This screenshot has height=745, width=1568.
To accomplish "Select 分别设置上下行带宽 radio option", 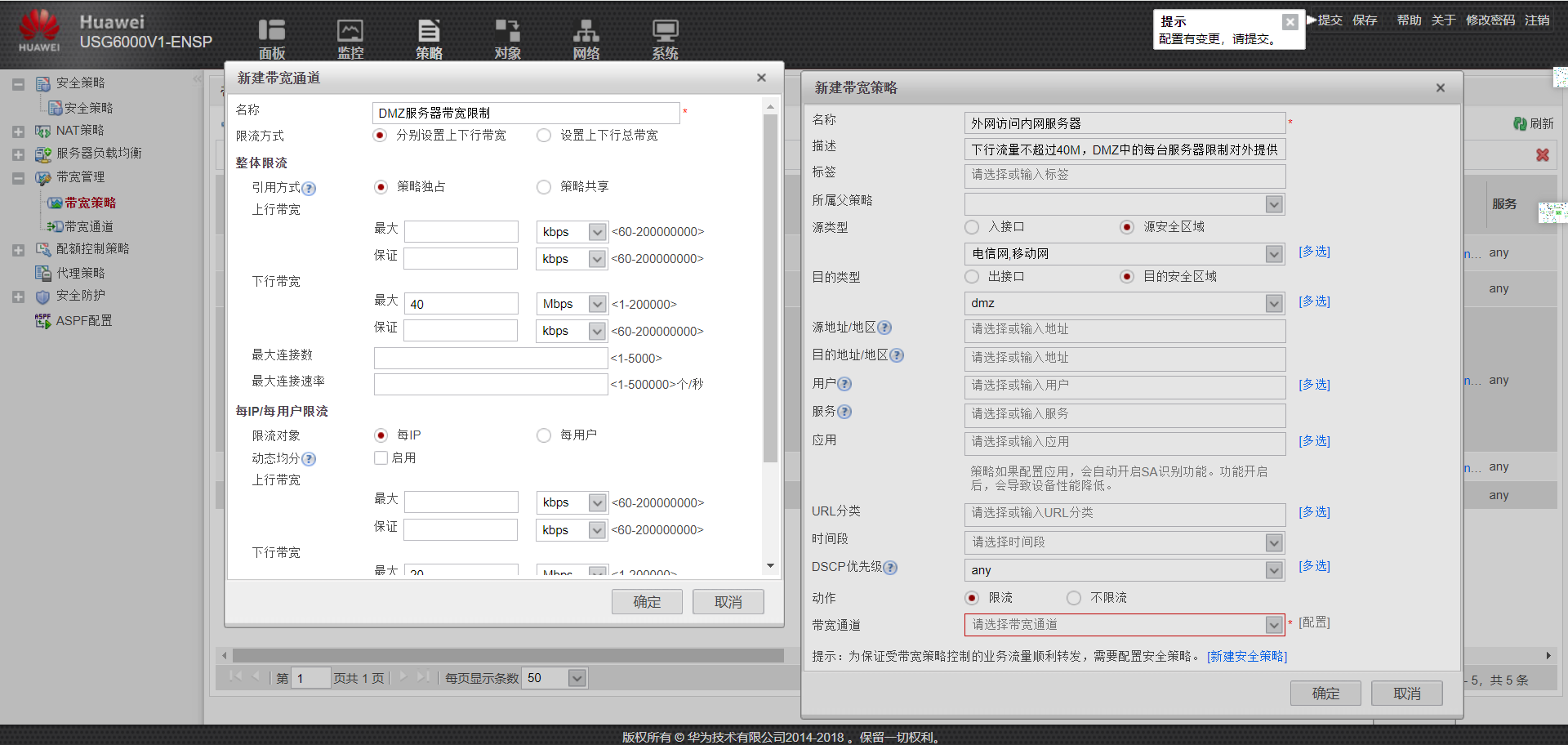I will coord(380,136).
